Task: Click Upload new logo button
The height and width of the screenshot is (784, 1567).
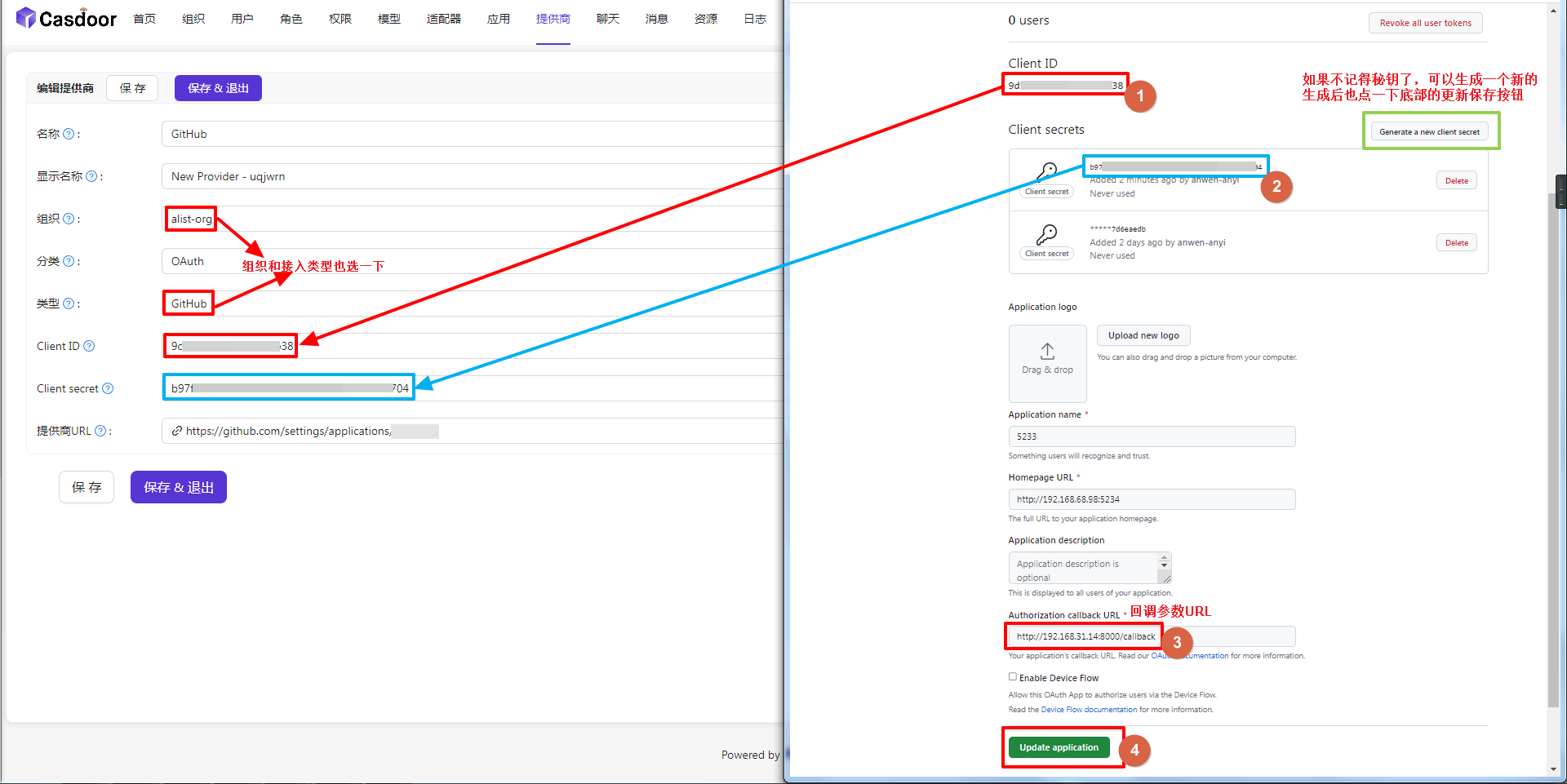Action: coord(1143,335)
